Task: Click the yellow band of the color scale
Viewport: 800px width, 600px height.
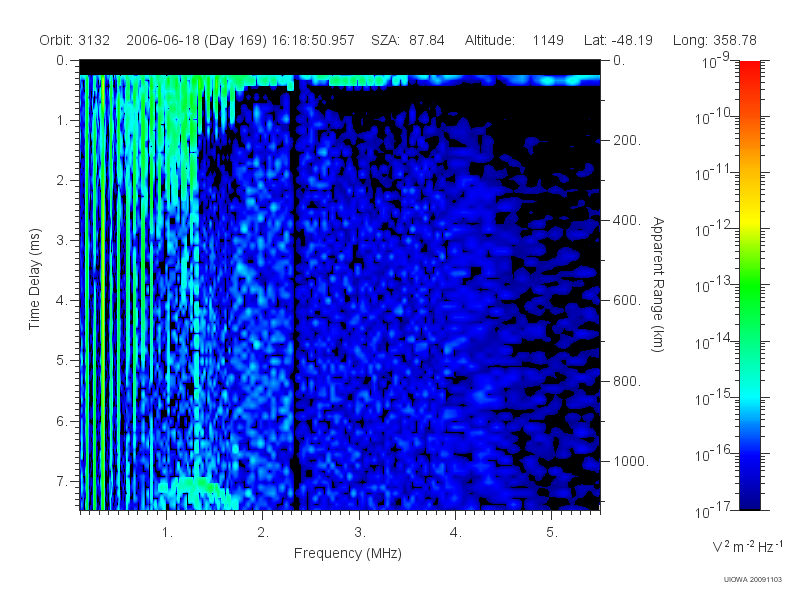Action: click(749, 219)
